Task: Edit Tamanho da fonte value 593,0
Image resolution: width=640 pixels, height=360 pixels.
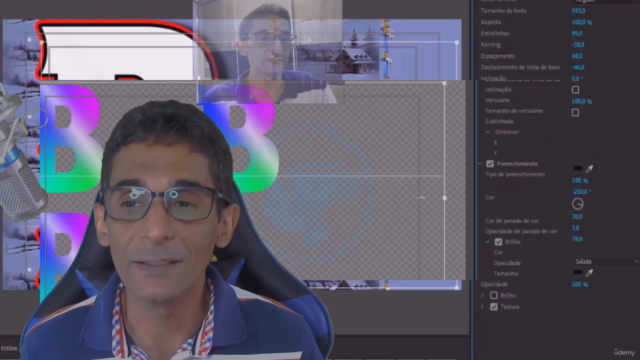Action: click(x=578, y=11)
